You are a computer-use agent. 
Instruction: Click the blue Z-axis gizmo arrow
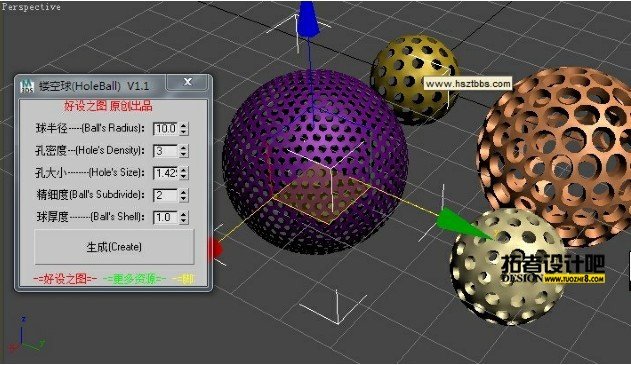pos(308,18)
